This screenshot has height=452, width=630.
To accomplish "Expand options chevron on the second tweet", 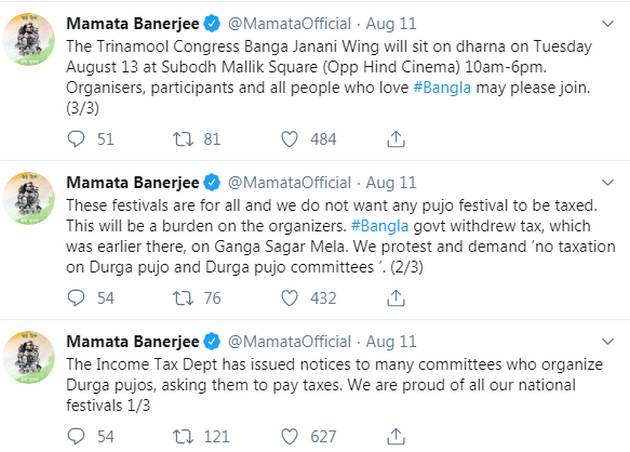I will (x=608, y=182).
